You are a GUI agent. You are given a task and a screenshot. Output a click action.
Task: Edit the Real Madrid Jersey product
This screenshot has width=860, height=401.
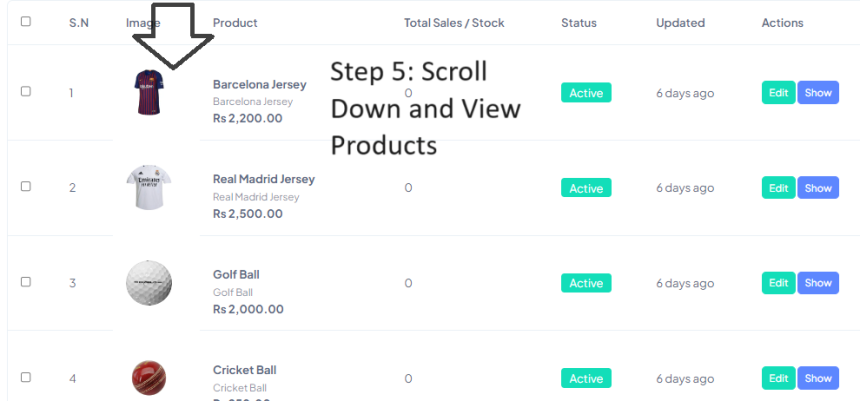[x=778, y=188]
